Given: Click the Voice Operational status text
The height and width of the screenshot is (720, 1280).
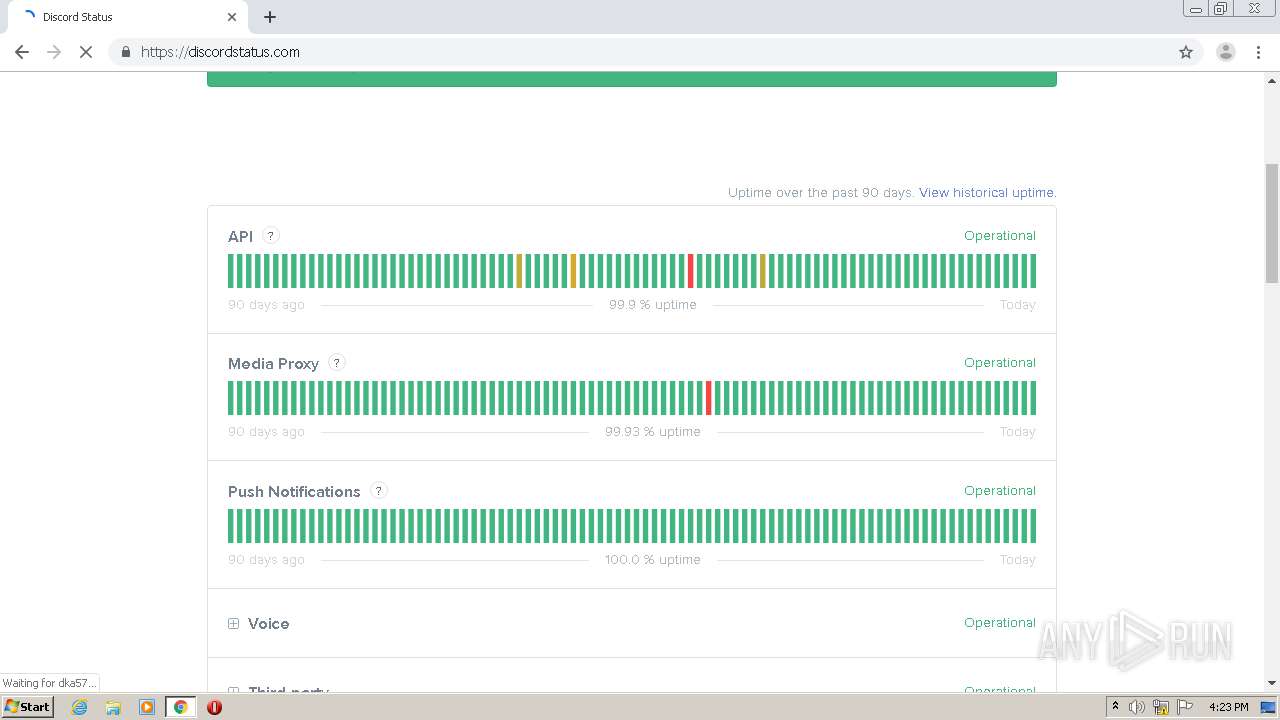Looking at the screenshot, I should (x=999, y=623).
